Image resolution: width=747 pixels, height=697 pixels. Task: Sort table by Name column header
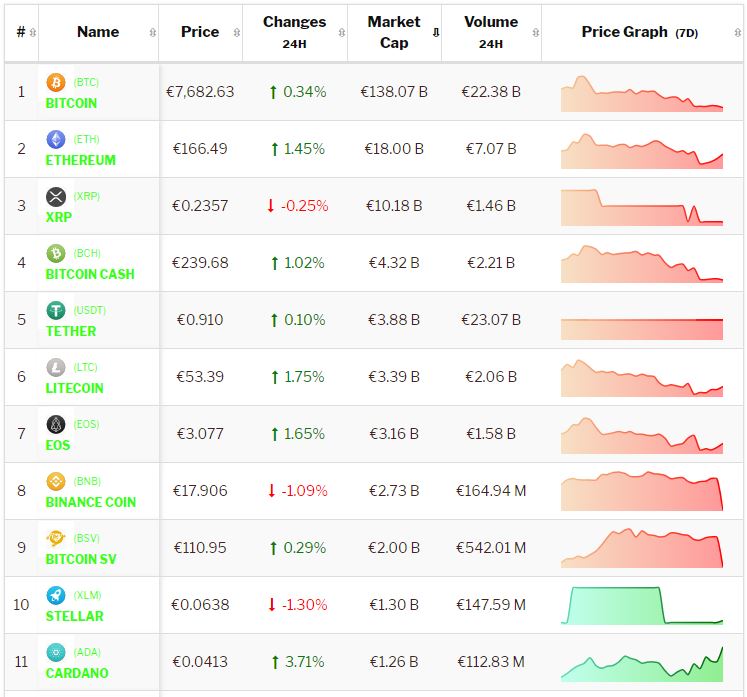(98, 32)
